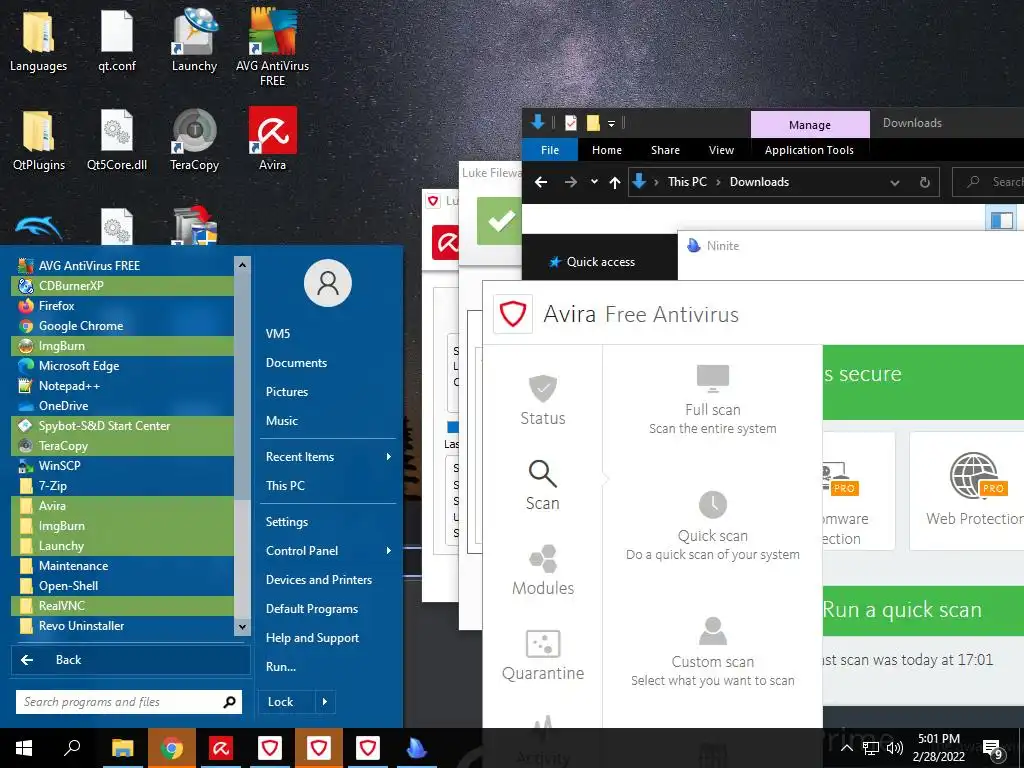
Task: Toggle the preview pane button in Explorer
Action: click(1002, 220)
